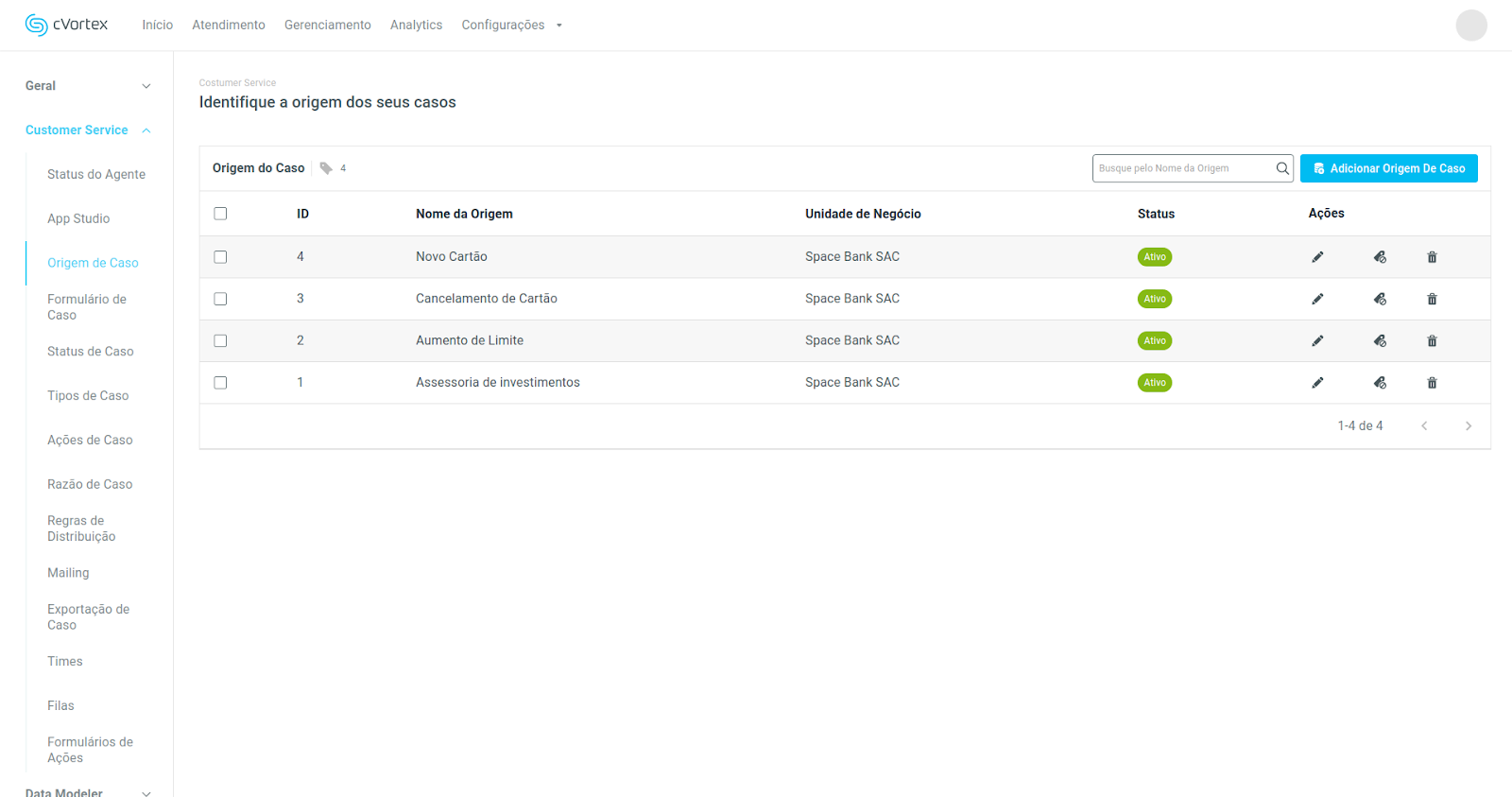Click the cVortex logo
The height and width of the screenshot is (797, 1512).
click(x=66, y=25)
